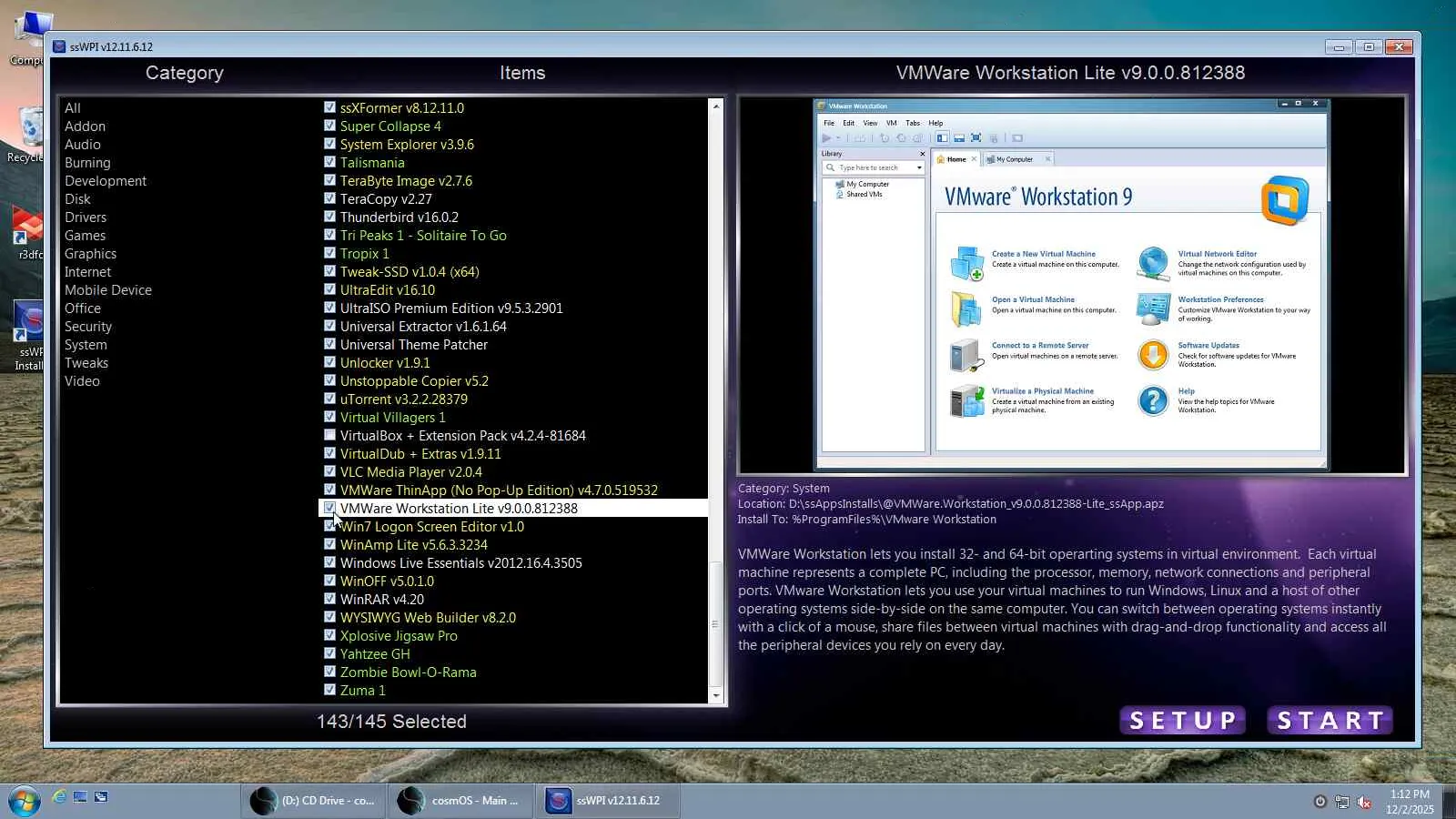Click the VMware Workstation 9 preview screenshot
Image resolution: width=1456 pixels, height=819 pixels.
1071,284
